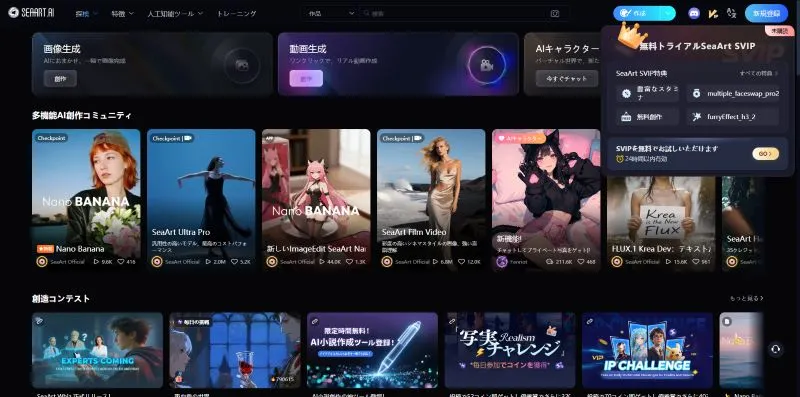
Task: Open the 作品 search-type dropdown
Action: click(330, 14)
